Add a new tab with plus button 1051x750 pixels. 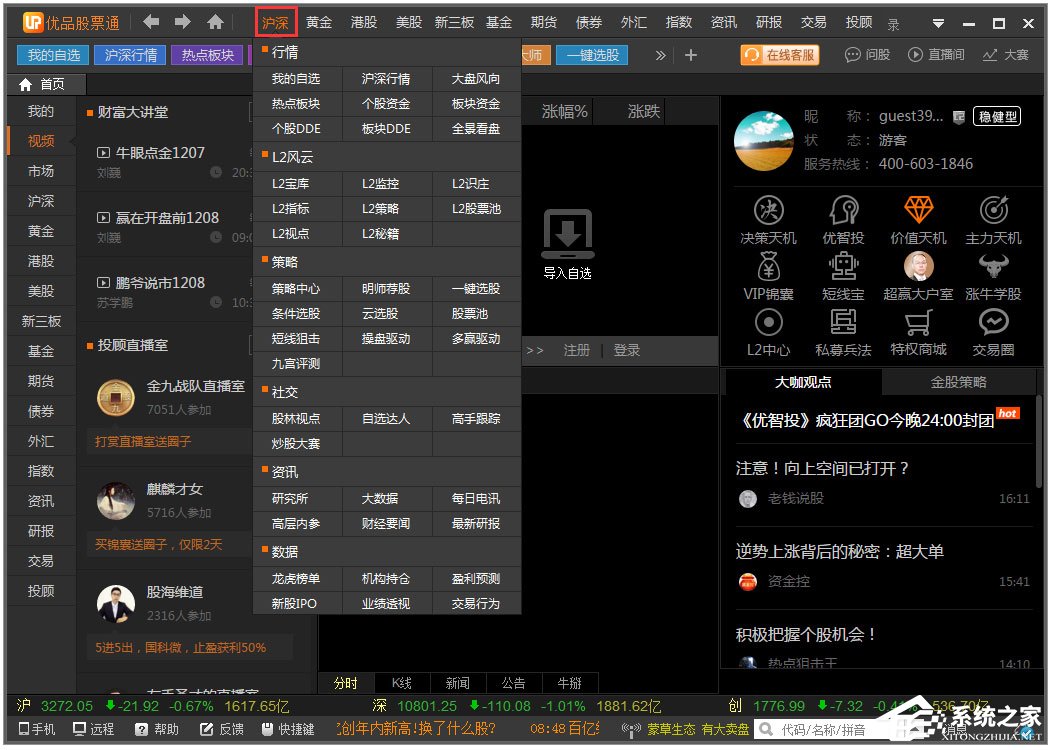[x=690, y=56]
